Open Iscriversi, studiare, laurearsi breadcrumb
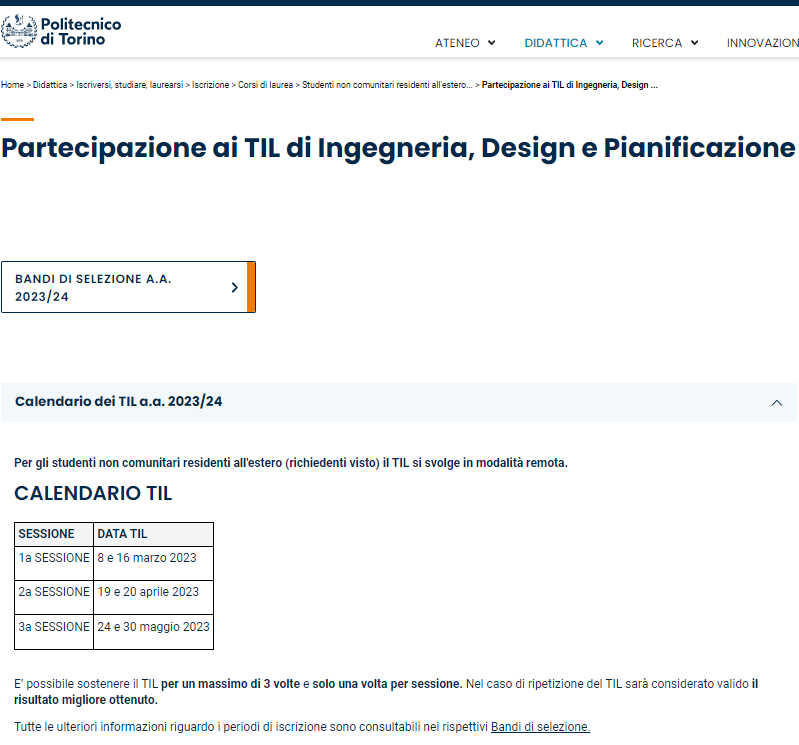Screen dimensions: 799x745 [129, 85]
